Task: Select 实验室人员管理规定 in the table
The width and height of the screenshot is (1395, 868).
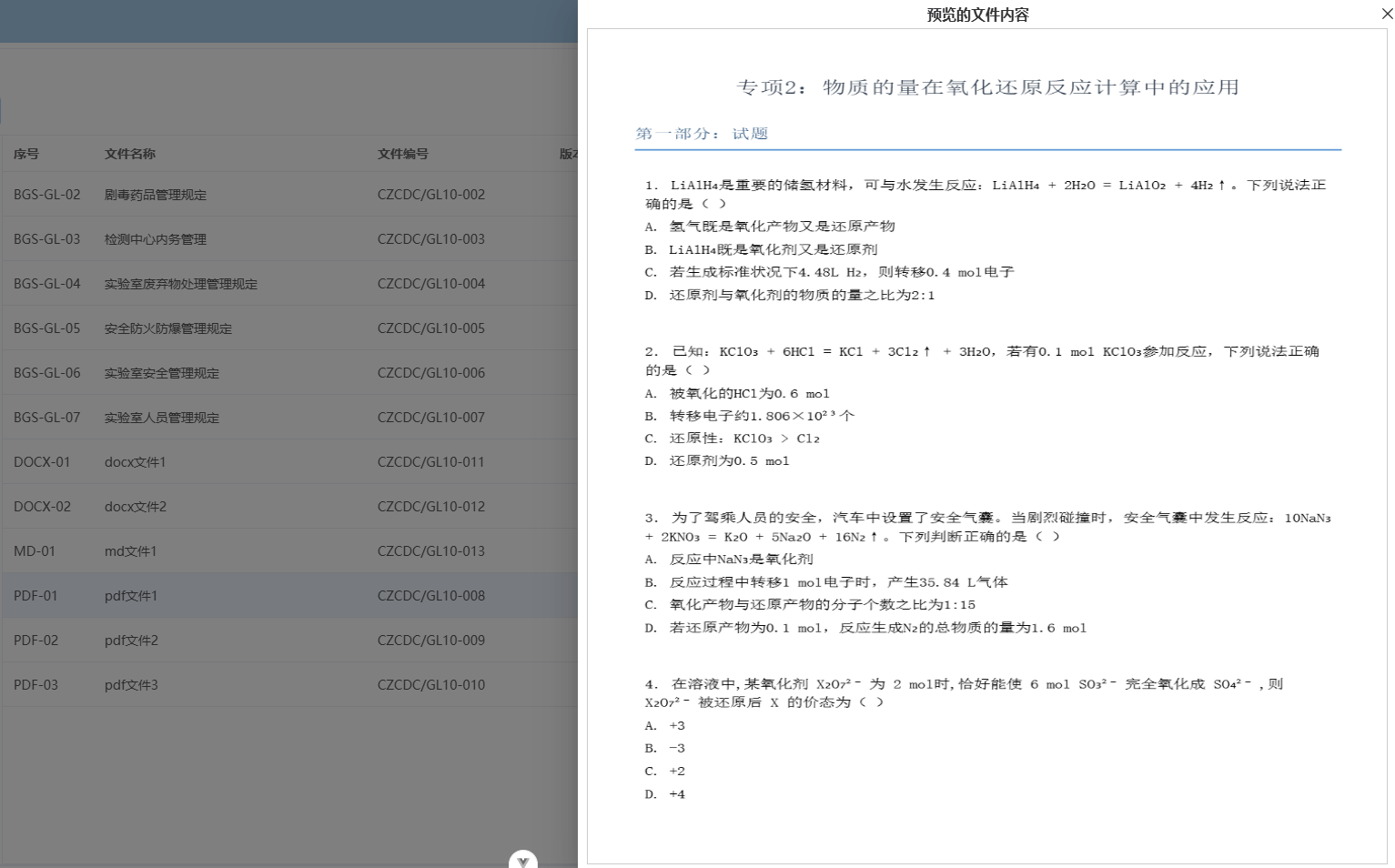Action: pyautogui.click(x=161, y=418)
